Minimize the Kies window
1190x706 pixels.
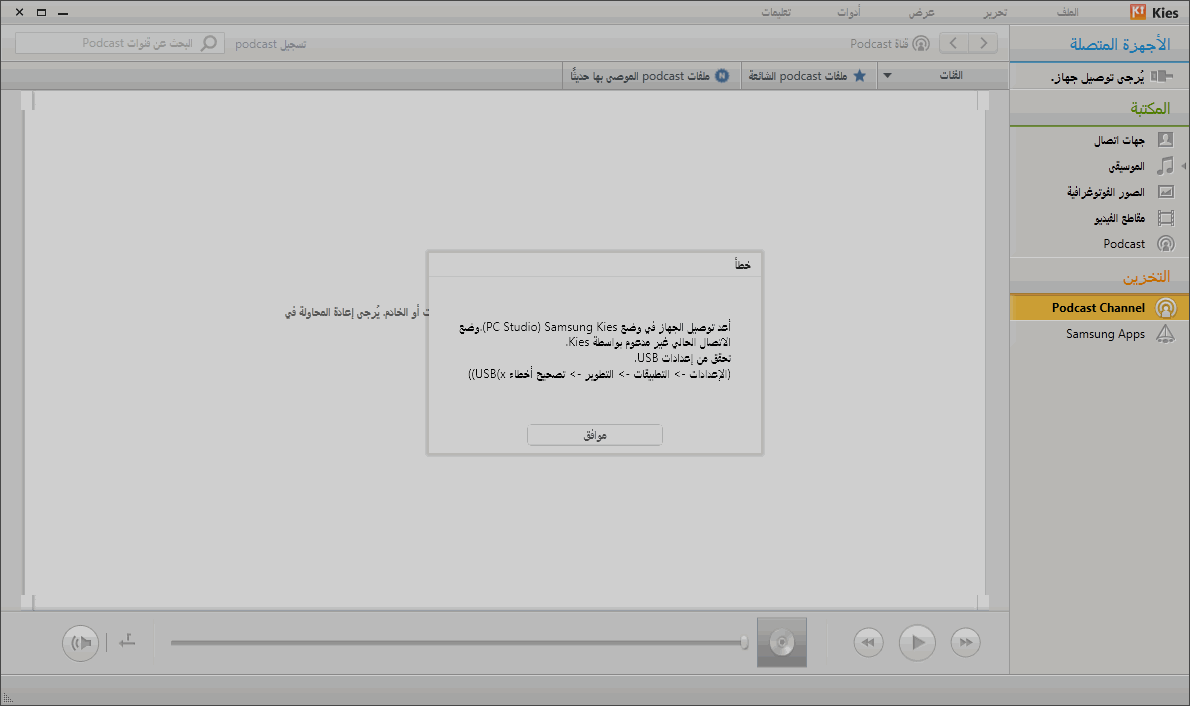click(63, 12)
